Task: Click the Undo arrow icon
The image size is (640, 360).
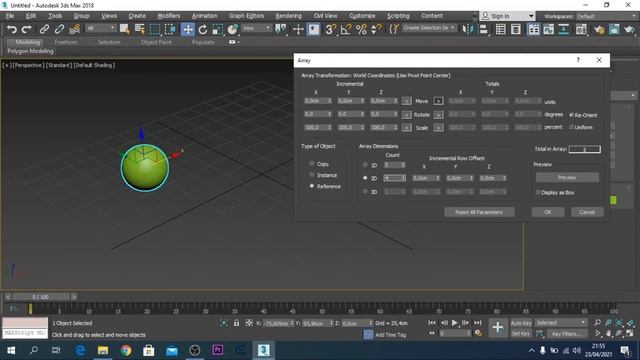Action: 12,29
